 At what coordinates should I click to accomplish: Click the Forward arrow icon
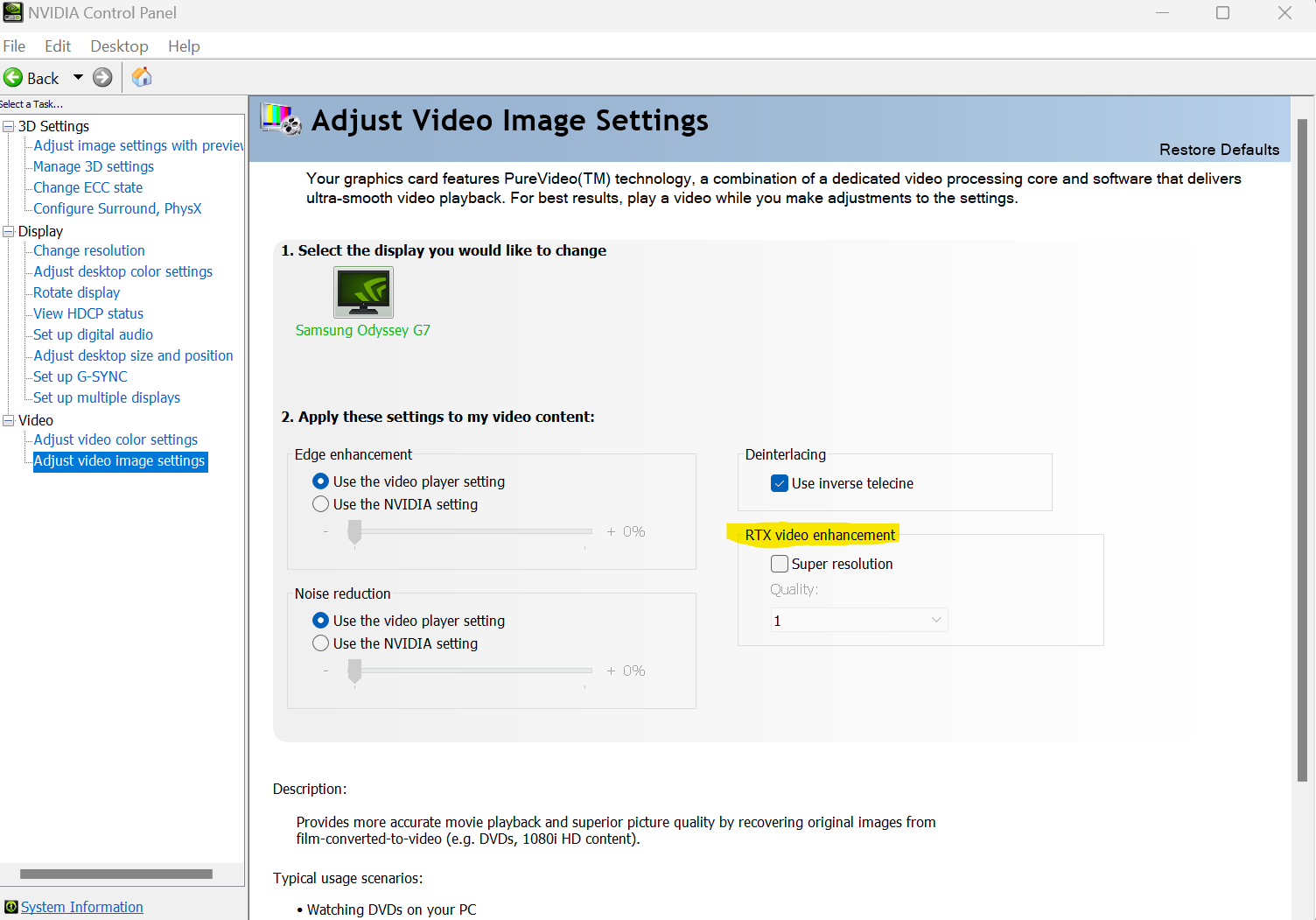click(x=102, y=78)
